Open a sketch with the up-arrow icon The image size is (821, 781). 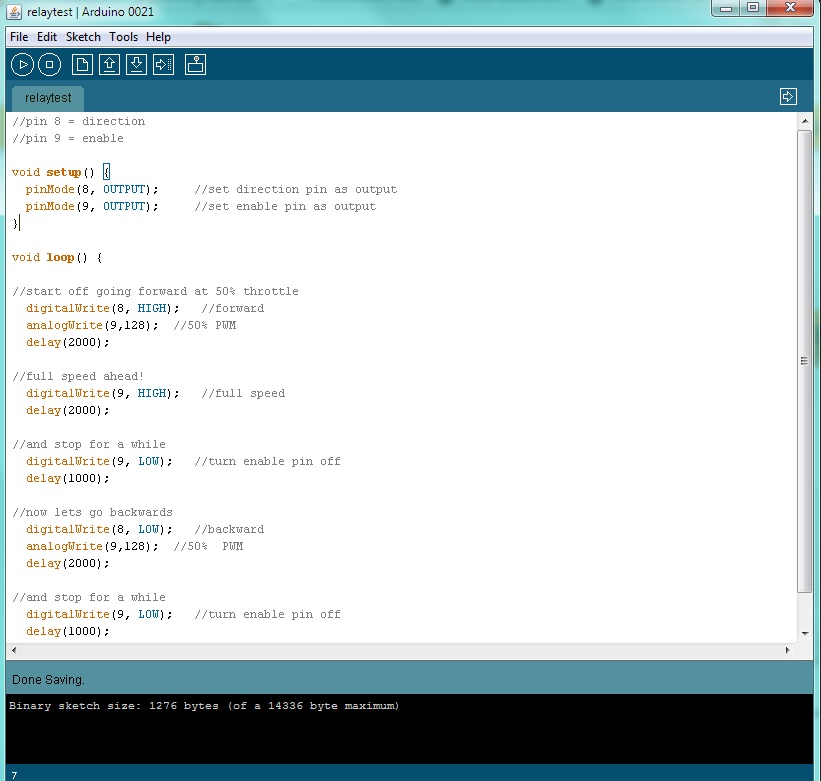pyautogui.click(x=109, y=65)
